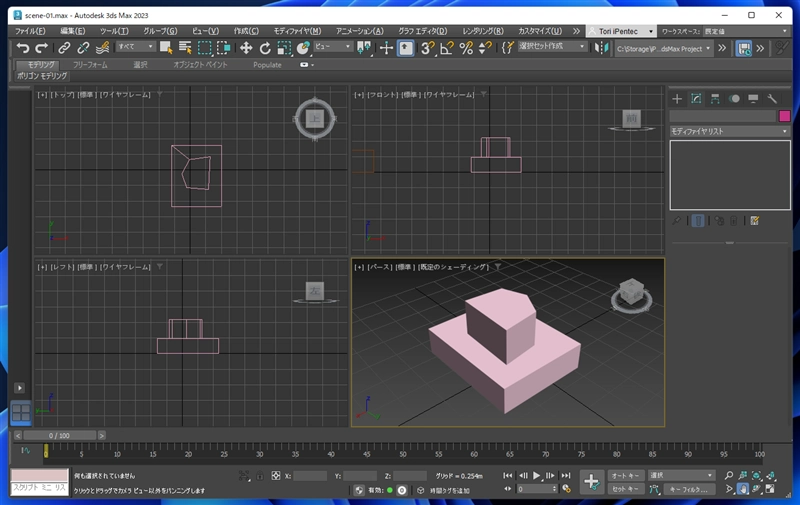Expand the Tori iPentec user account dropdown
Screen dimensions: 800x505
[621, 31]
